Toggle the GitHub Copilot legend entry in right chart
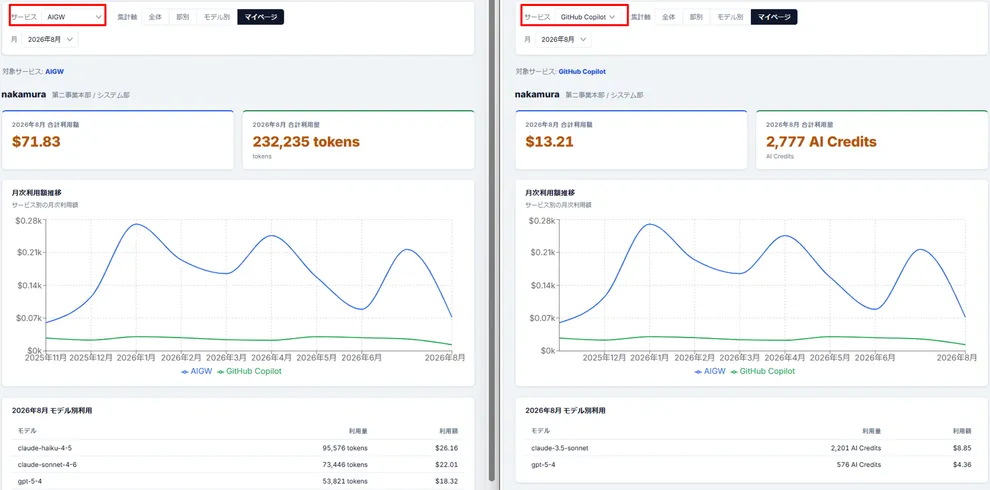 762,371
